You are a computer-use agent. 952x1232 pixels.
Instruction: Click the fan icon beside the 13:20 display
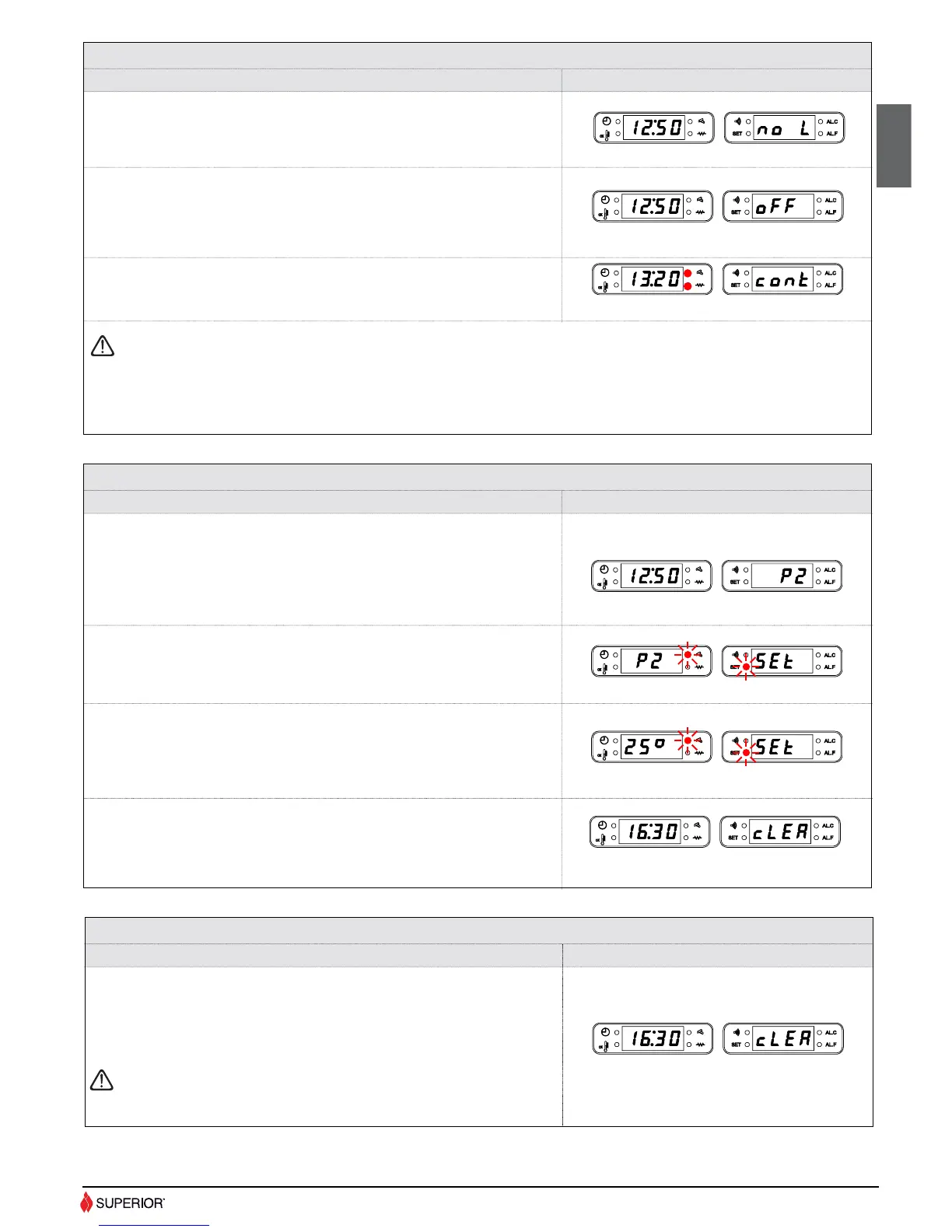[x=701, y=273]
